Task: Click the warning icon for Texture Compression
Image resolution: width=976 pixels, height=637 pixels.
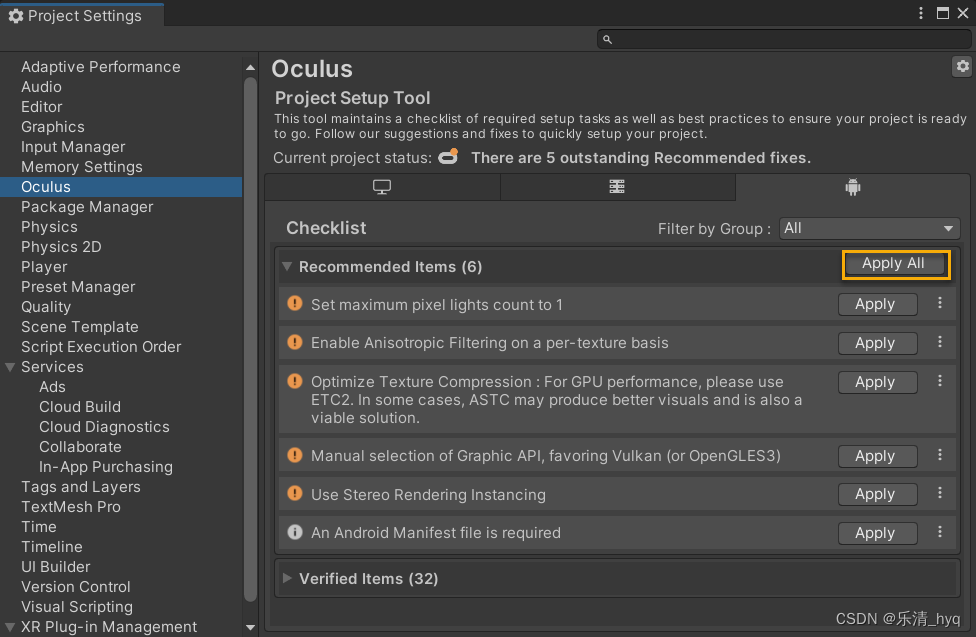Action: point(294,380)
